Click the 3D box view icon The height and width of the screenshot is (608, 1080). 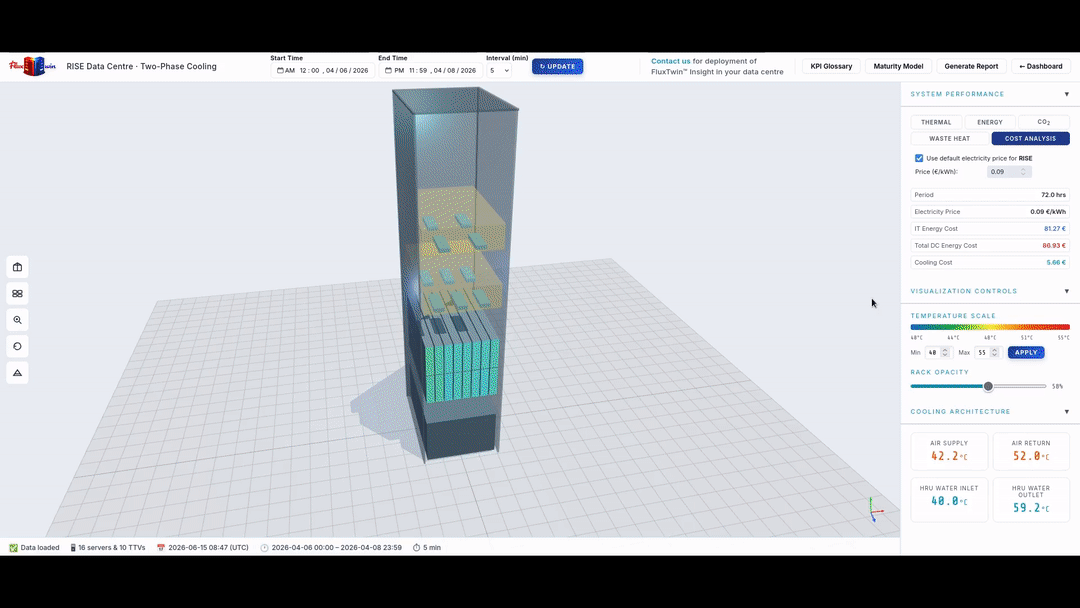17,267
